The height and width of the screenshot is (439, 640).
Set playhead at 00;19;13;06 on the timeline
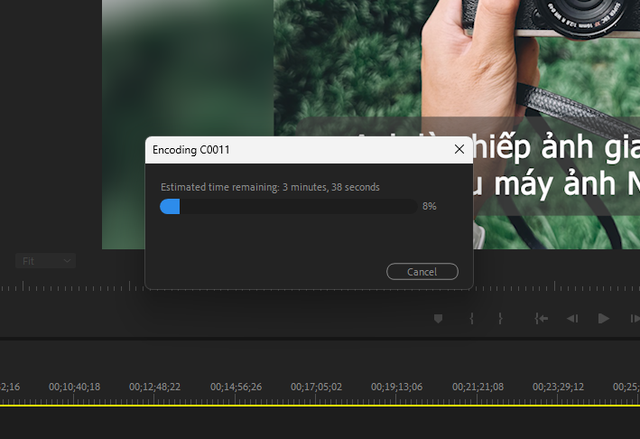tap(397, 386)
